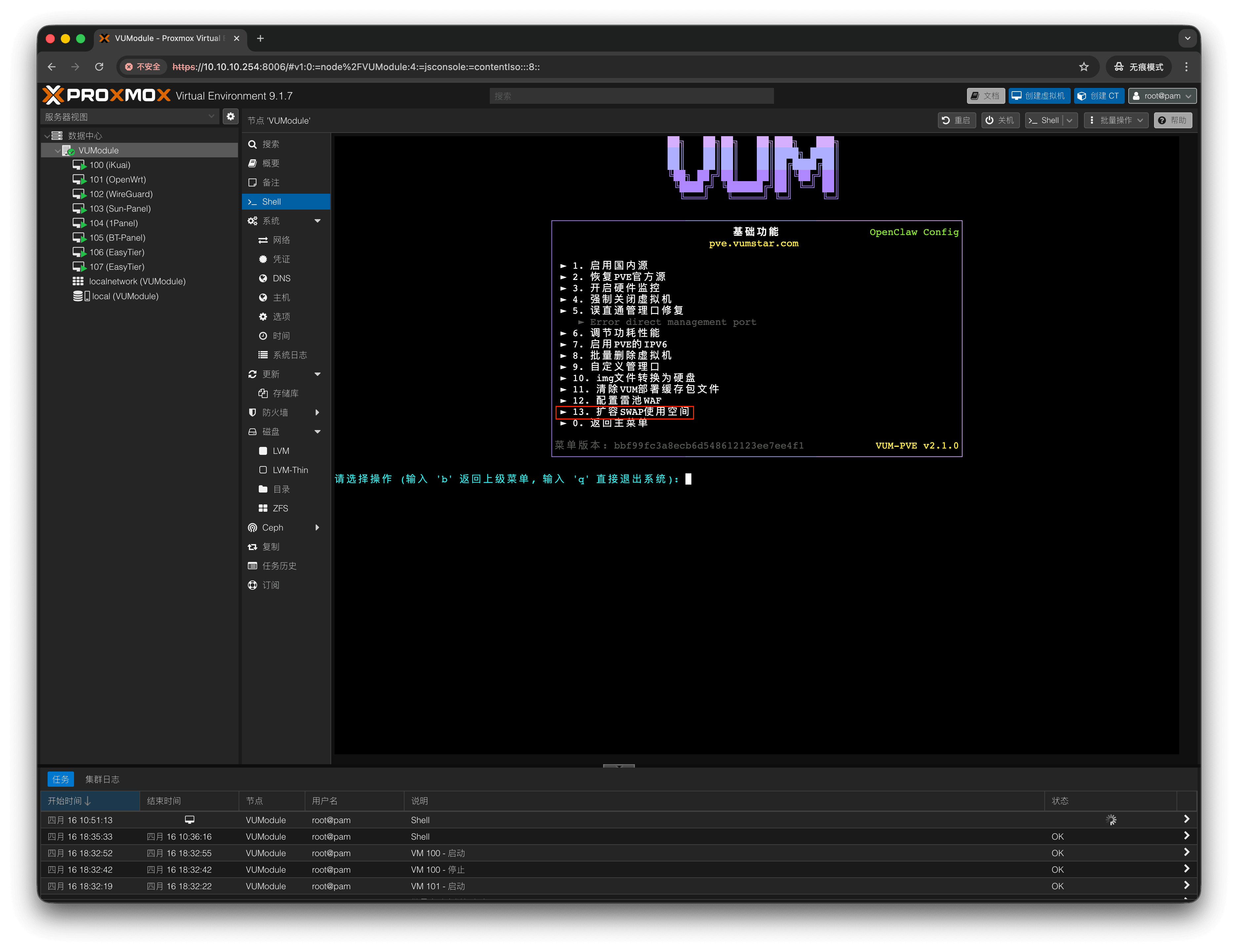Collapse the VUModule node arrow

[57, 151]
